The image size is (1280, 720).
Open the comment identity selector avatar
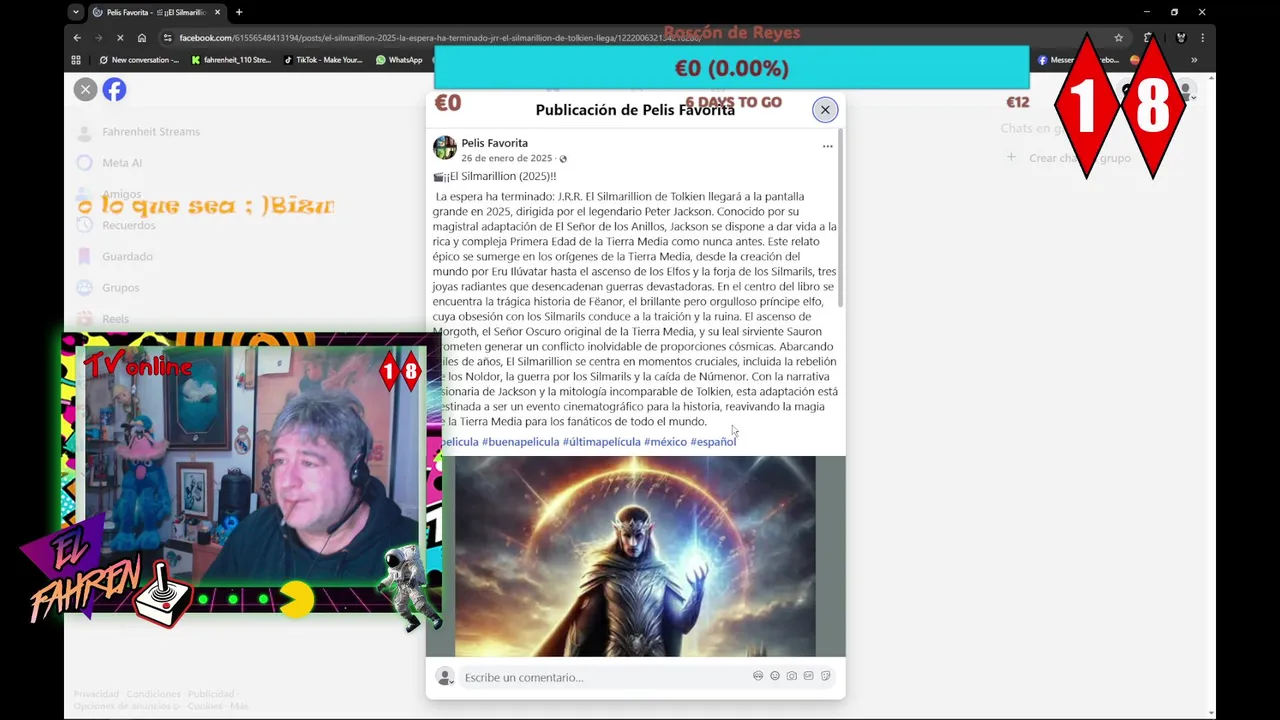(445, 677)
